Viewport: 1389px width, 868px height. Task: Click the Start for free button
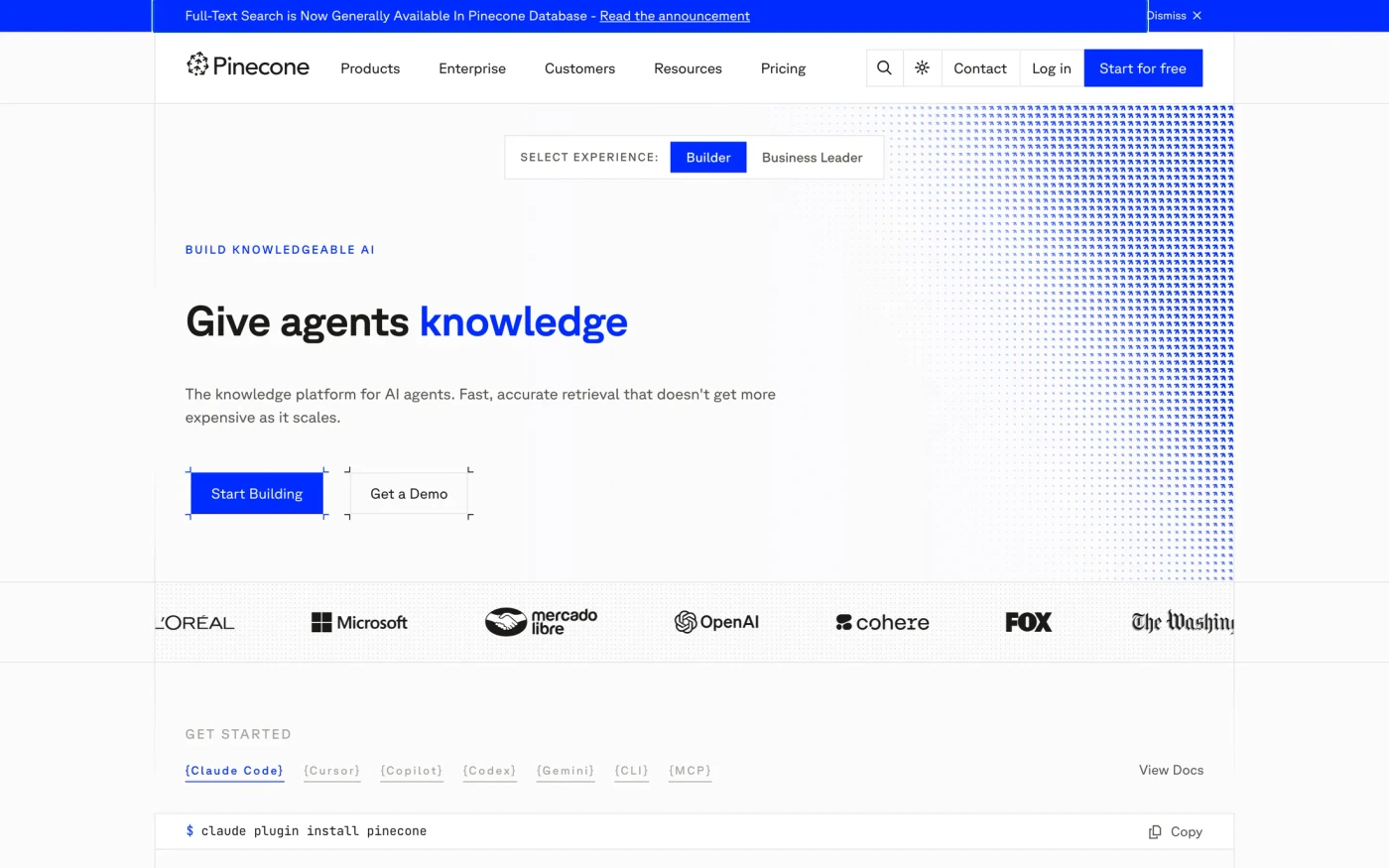click(1143, 67)
